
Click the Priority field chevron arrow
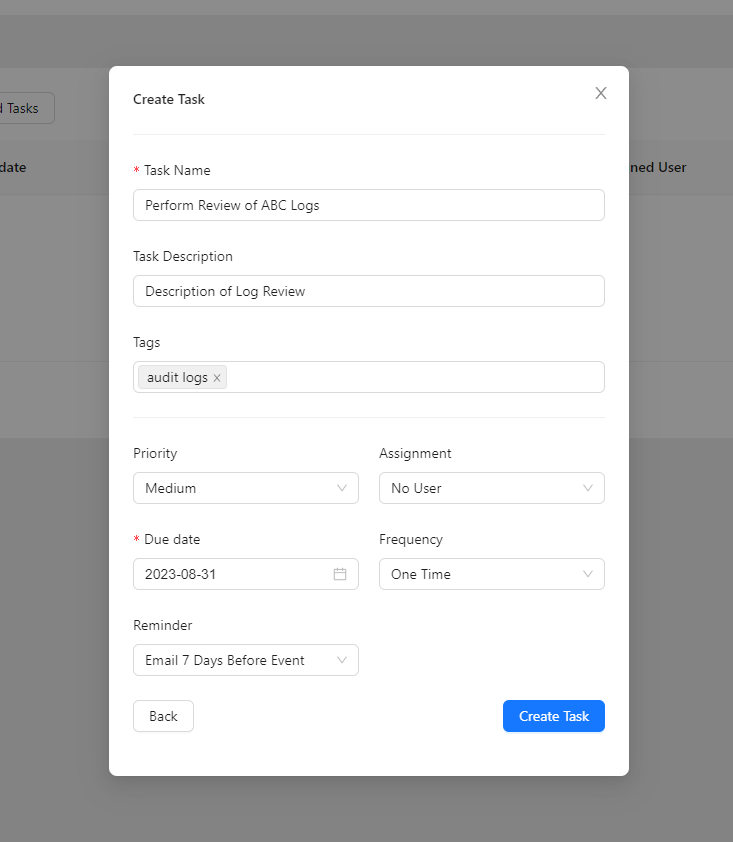(x=342, y=488)
